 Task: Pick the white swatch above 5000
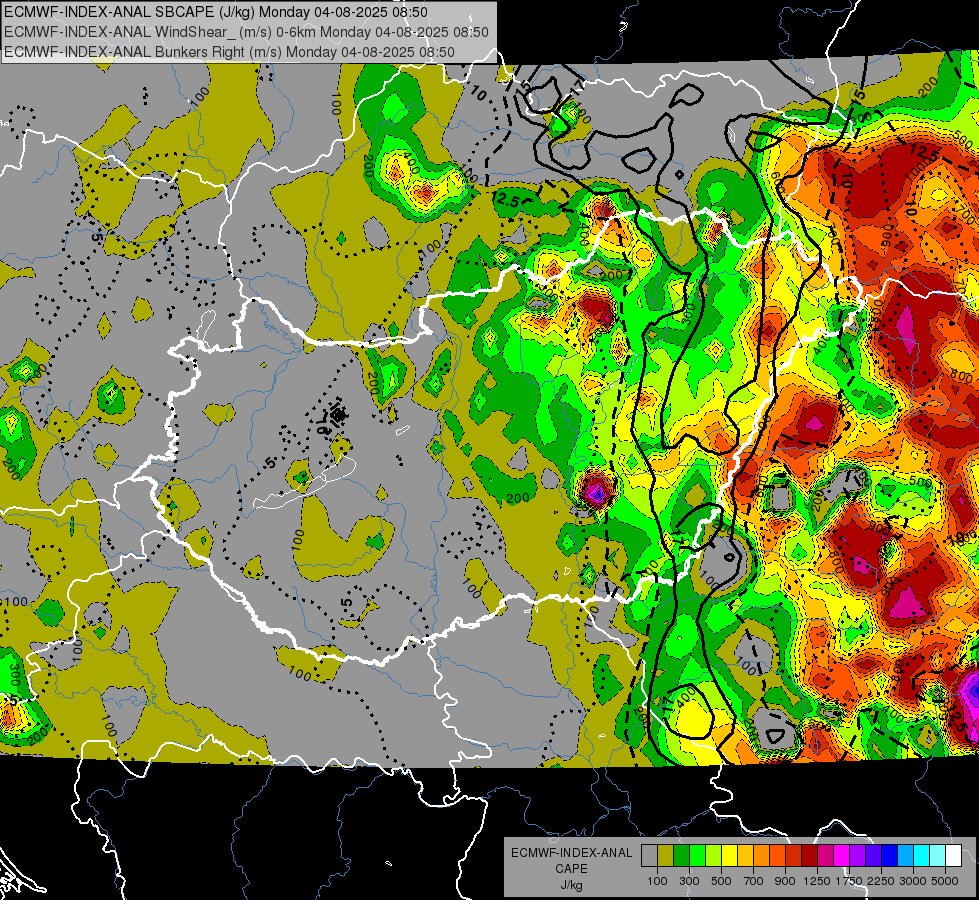[x=954, y=856]
